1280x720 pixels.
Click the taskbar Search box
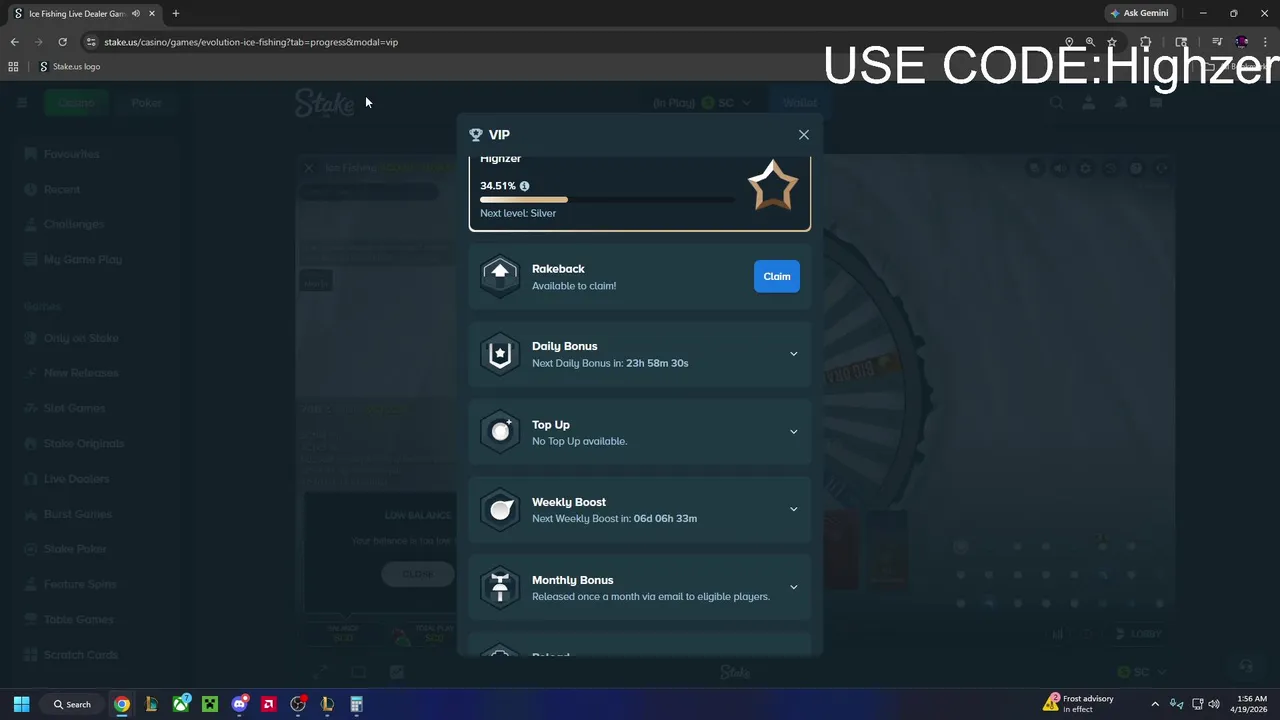[72, 704]
